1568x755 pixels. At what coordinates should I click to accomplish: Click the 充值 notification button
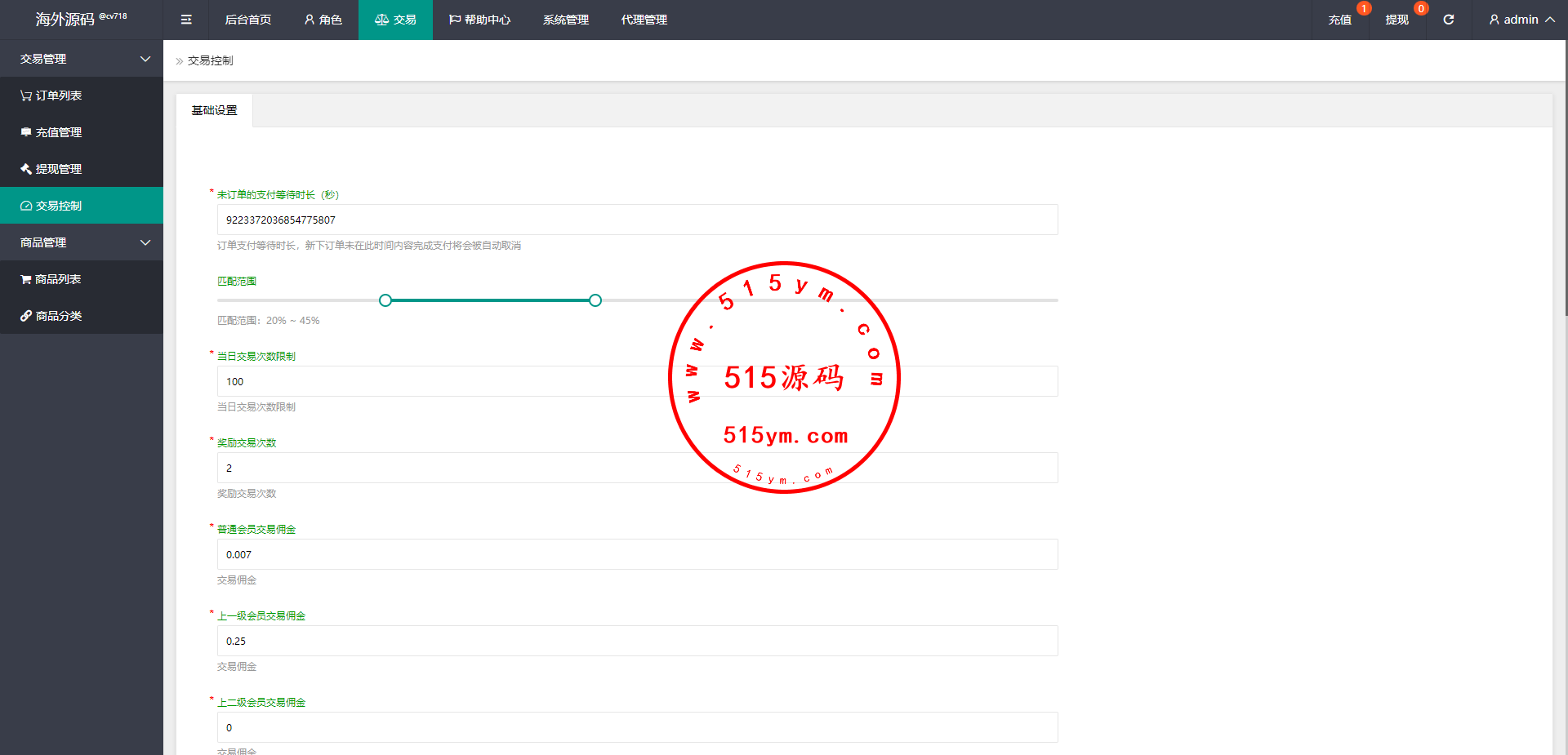pos(1339,20)
